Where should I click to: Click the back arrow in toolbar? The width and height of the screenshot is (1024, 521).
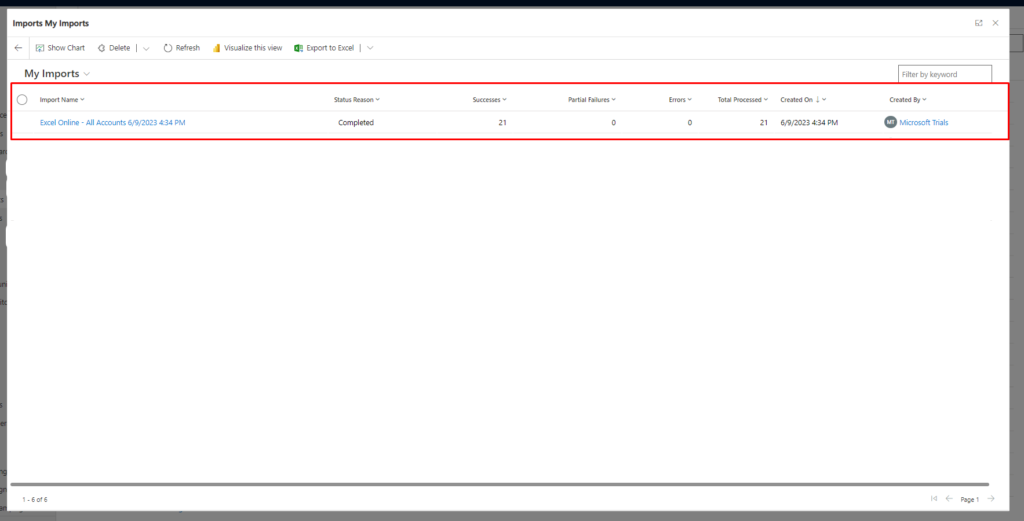point(18,48)
